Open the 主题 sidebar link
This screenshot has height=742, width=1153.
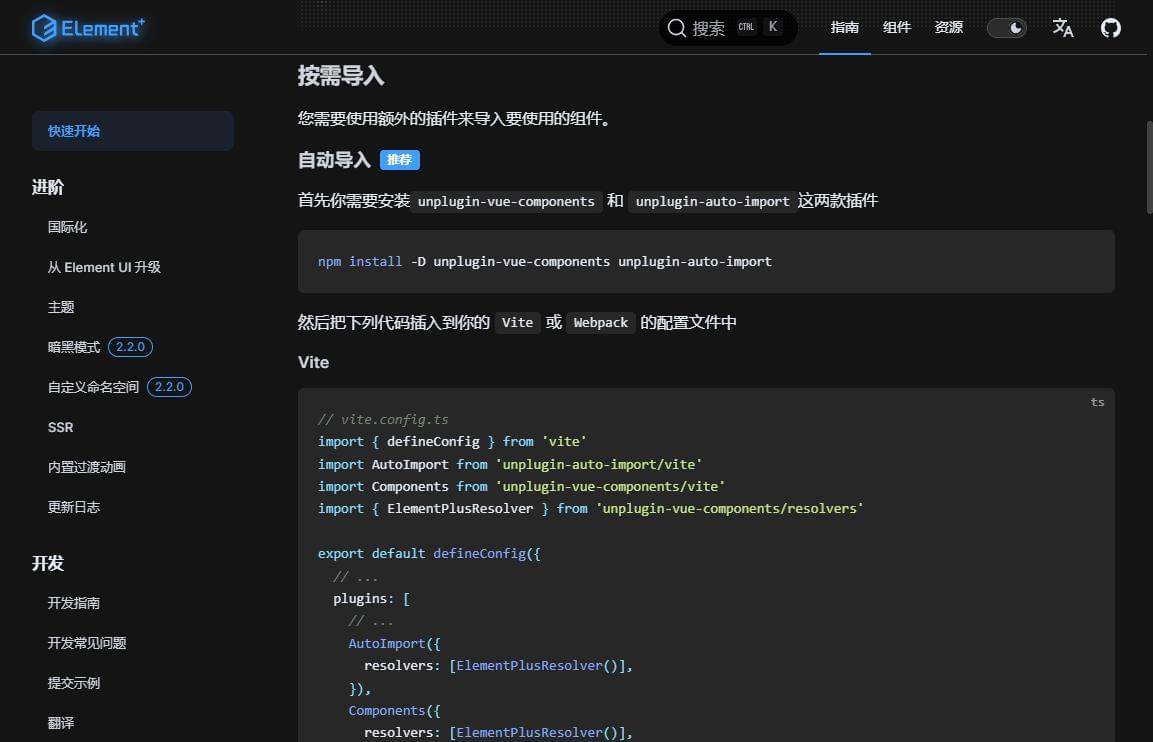pyautogui.click(x=61, y=307)
